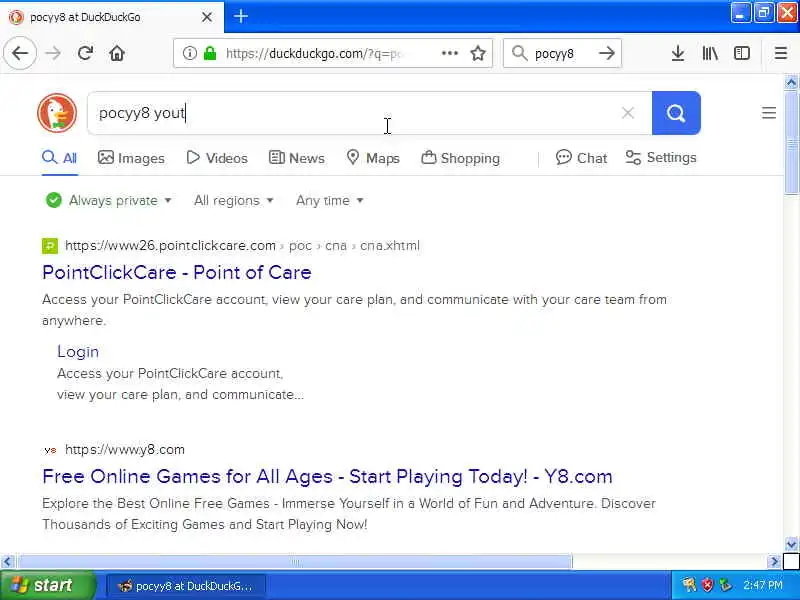Open a new tab with the plus button
This screenshot has height=600, width=800.
point(241,17)
